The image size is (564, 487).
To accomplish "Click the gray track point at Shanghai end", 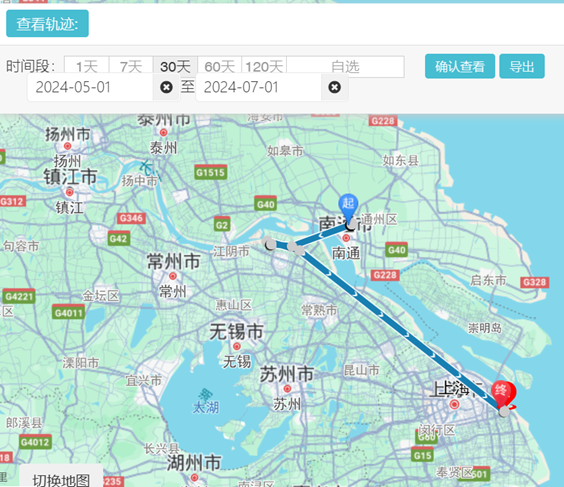I will point(504,411).
